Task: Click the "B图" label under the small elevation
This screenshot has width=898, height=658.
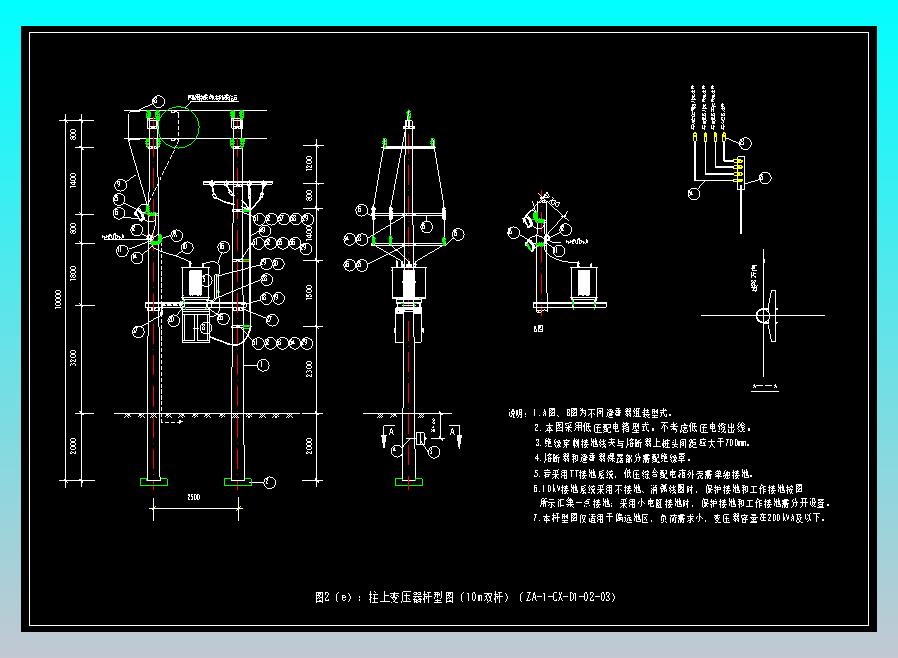Action: (538, 329)
